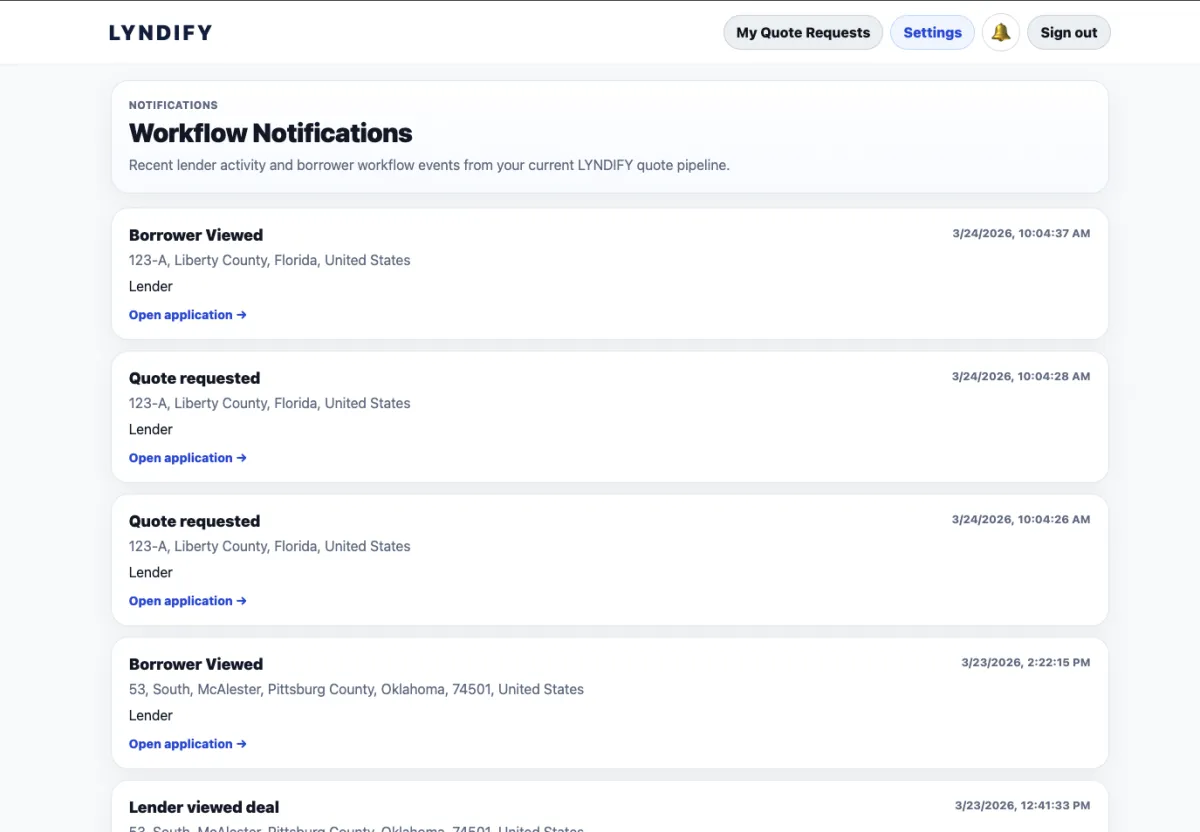
Task: Click the 3/24/2026, 10:04:37 AM timestamp
Action: click(1021, 234)
